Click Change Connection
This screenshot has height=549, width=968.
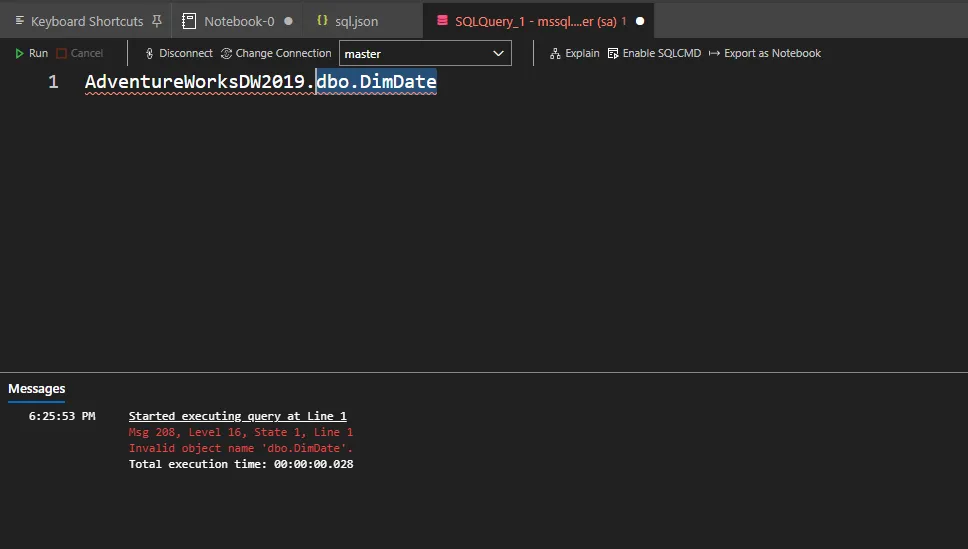pyautogui.click(x=276, y=53)
